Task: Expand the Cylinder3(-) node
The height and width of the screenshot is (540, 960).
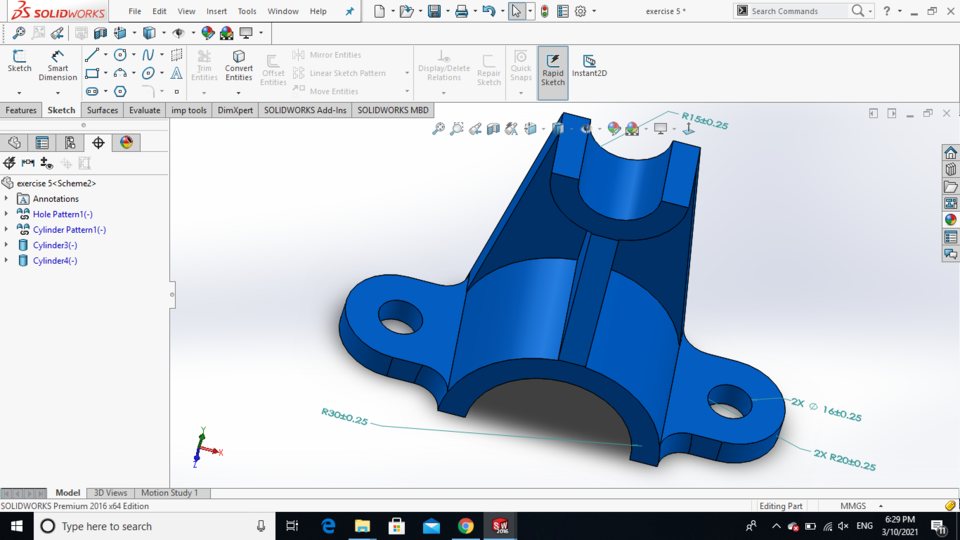Action: [6, 245]
